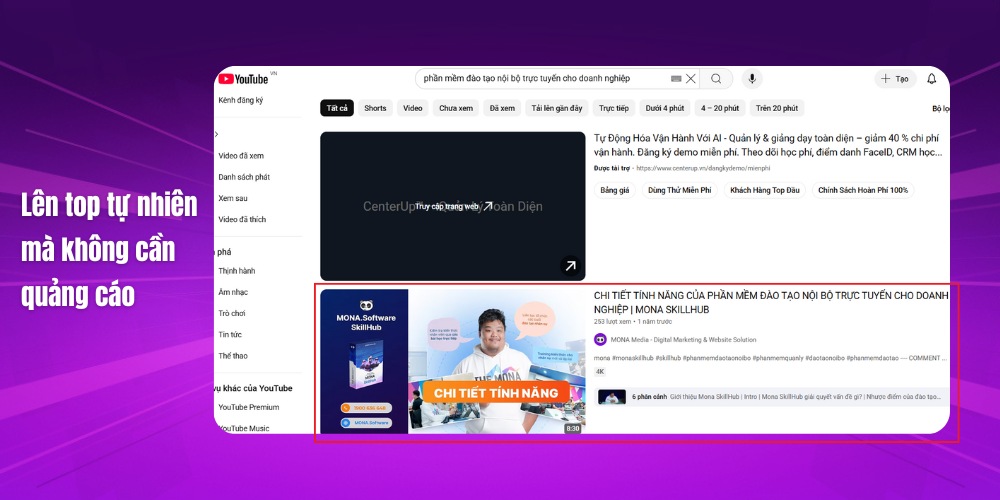The height and width of the screenshot is (500, 1000).
Task: Click the CenterUp sponsored video thumbnail
Action: tap(453, 206)
